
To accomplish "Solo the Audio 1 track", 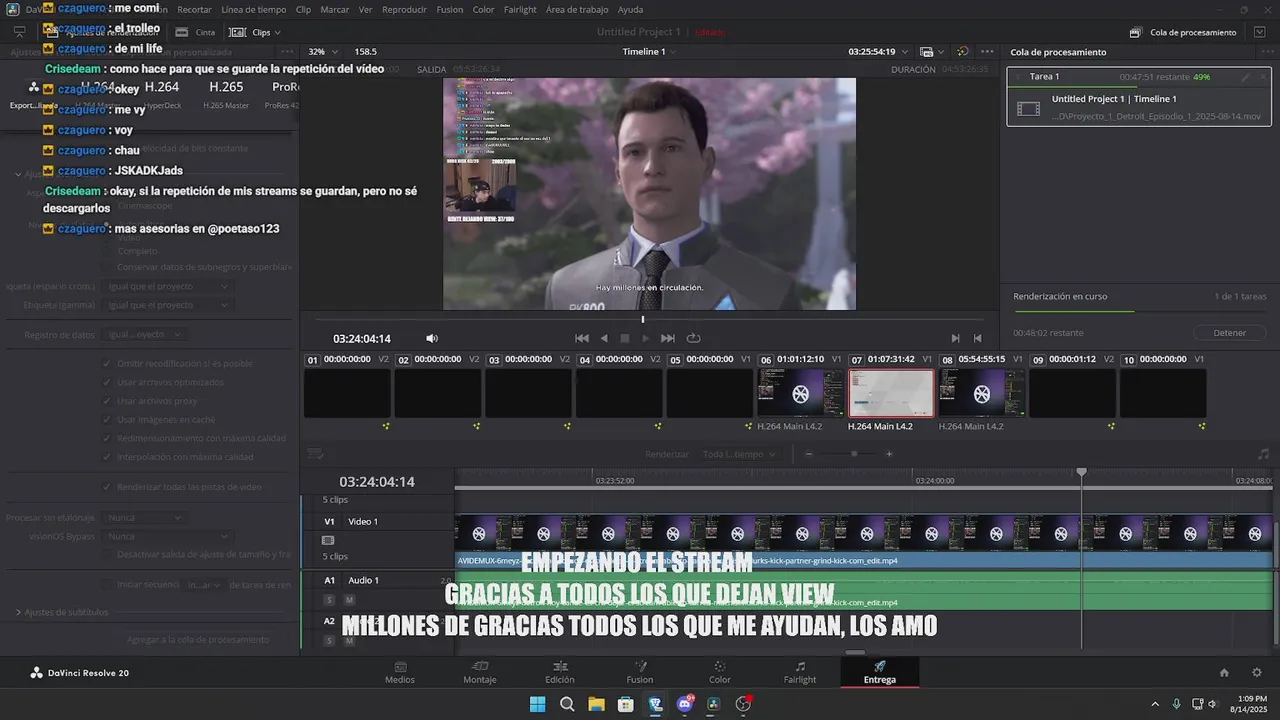I will coord(329,600).
